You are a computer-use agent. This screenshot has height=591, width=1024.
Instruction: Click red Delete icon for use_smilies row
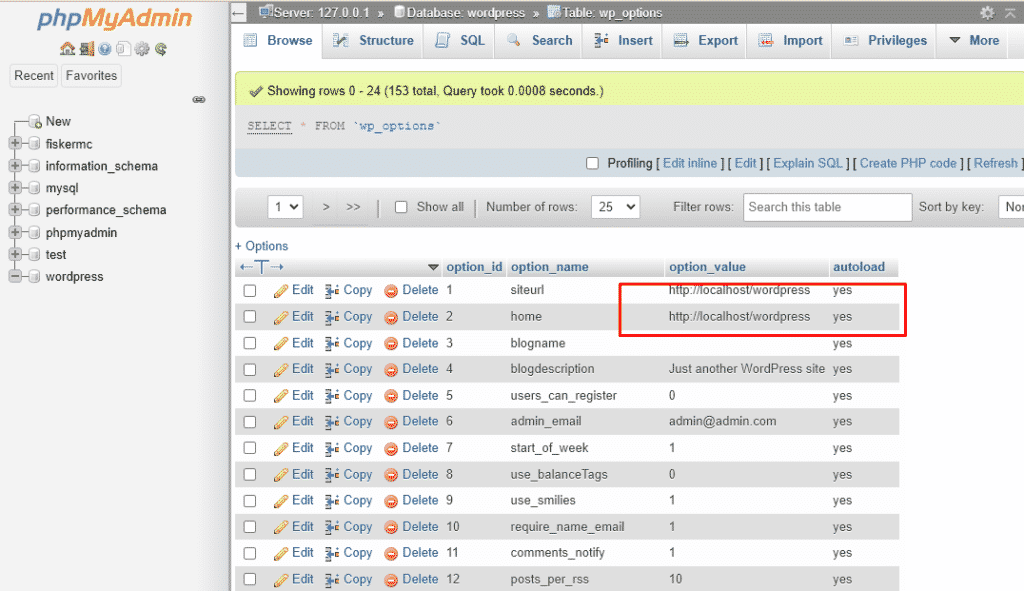coord(391,501)
